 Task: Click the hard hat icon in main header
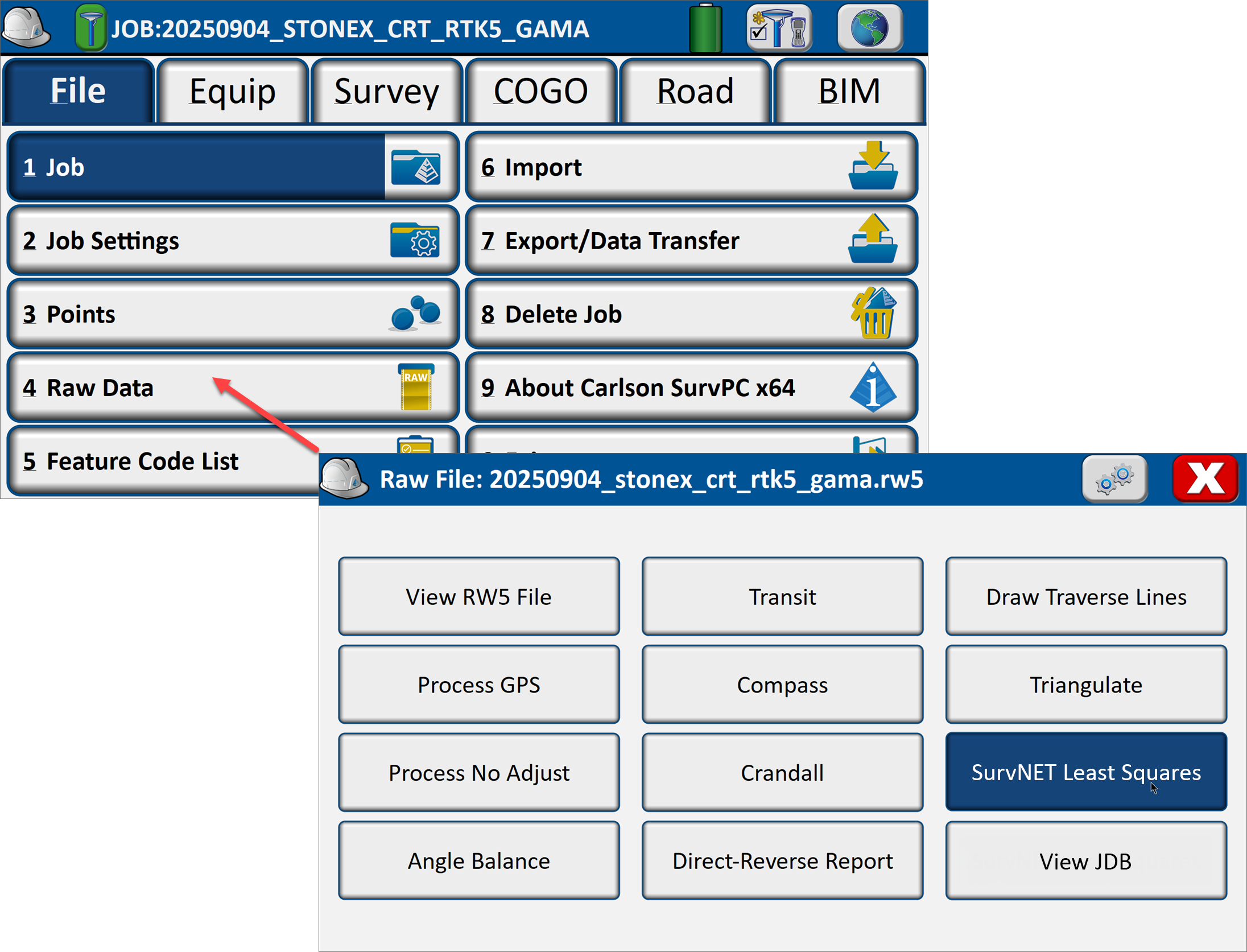tap(26, 27)
